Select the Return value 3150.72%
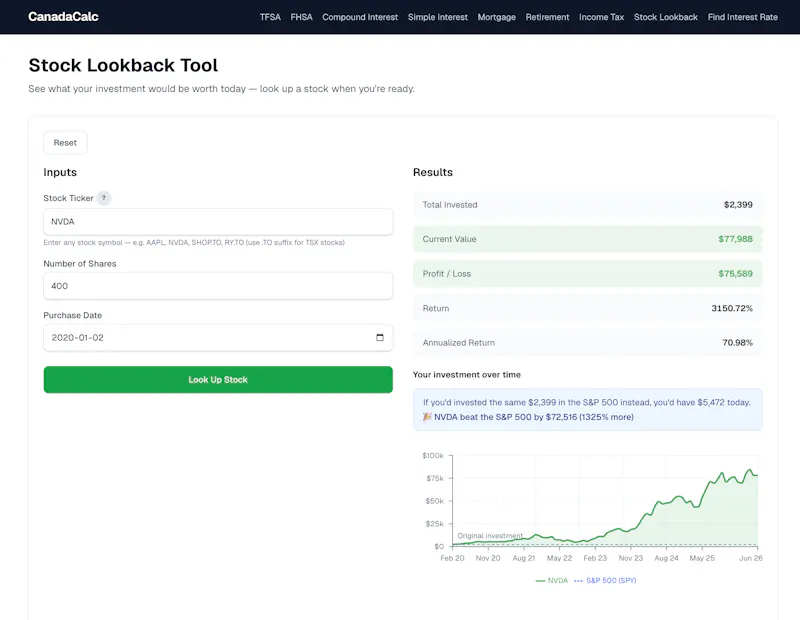The width and height of the screenshot is (800, 620). coord(732,308)
